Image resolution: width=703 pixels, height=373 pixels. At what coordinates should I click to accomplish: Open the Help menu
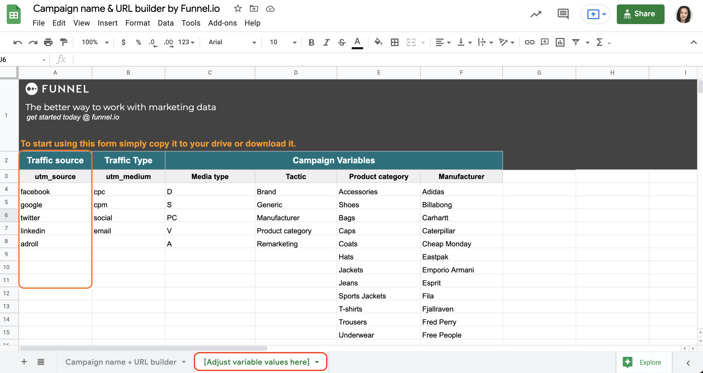[252, 23]
